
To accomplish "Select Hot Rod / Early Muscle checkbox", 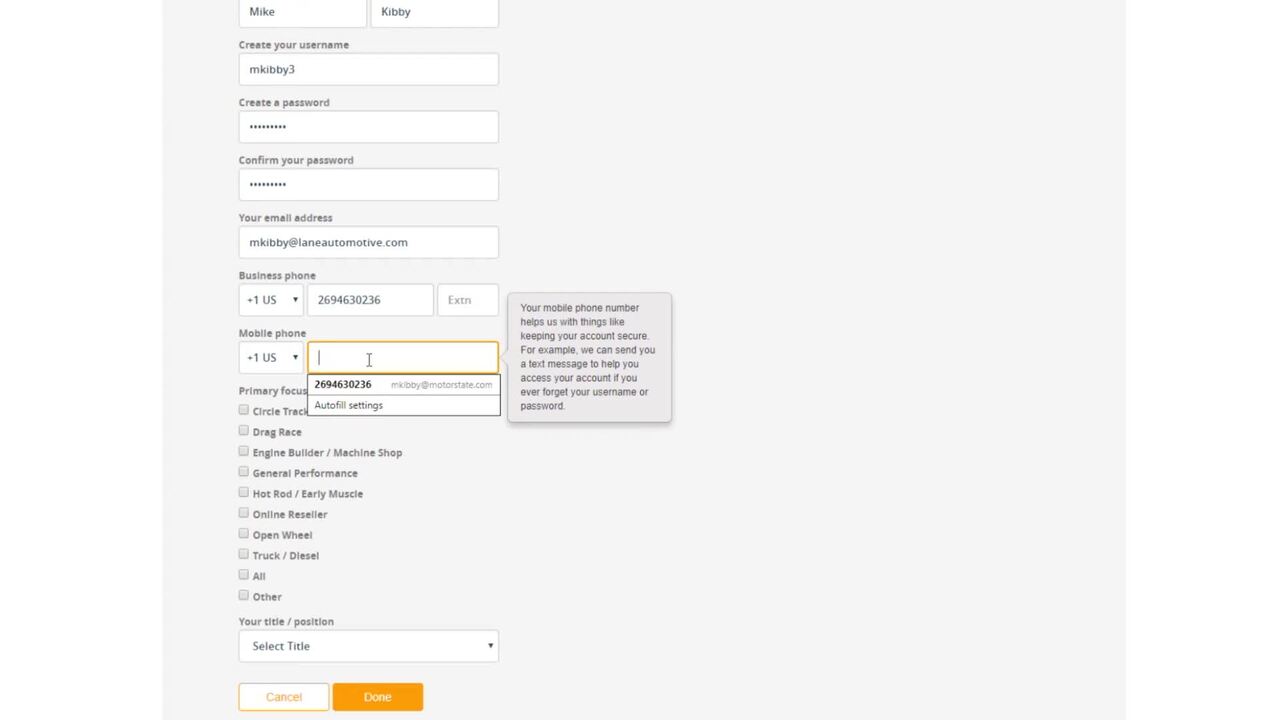I will click(244, 493).
